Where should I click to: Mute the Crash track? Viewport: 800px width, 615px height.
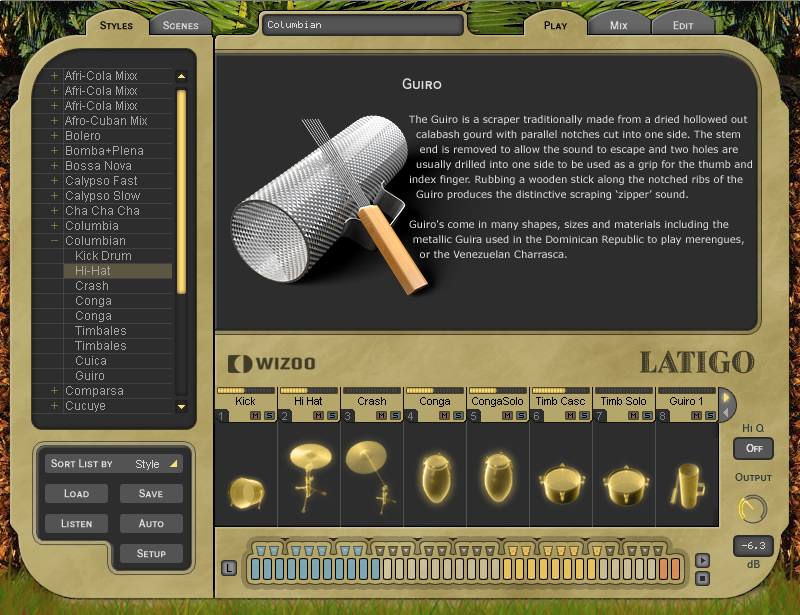381,415
